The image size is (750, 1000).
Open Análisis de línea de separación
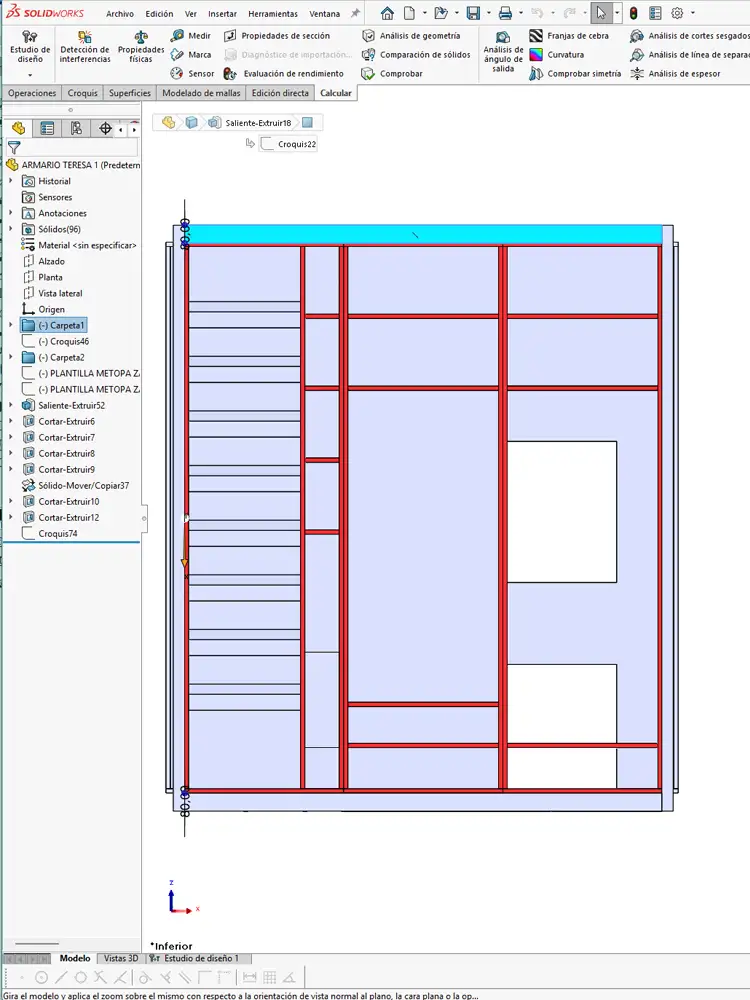click(689, 55)
